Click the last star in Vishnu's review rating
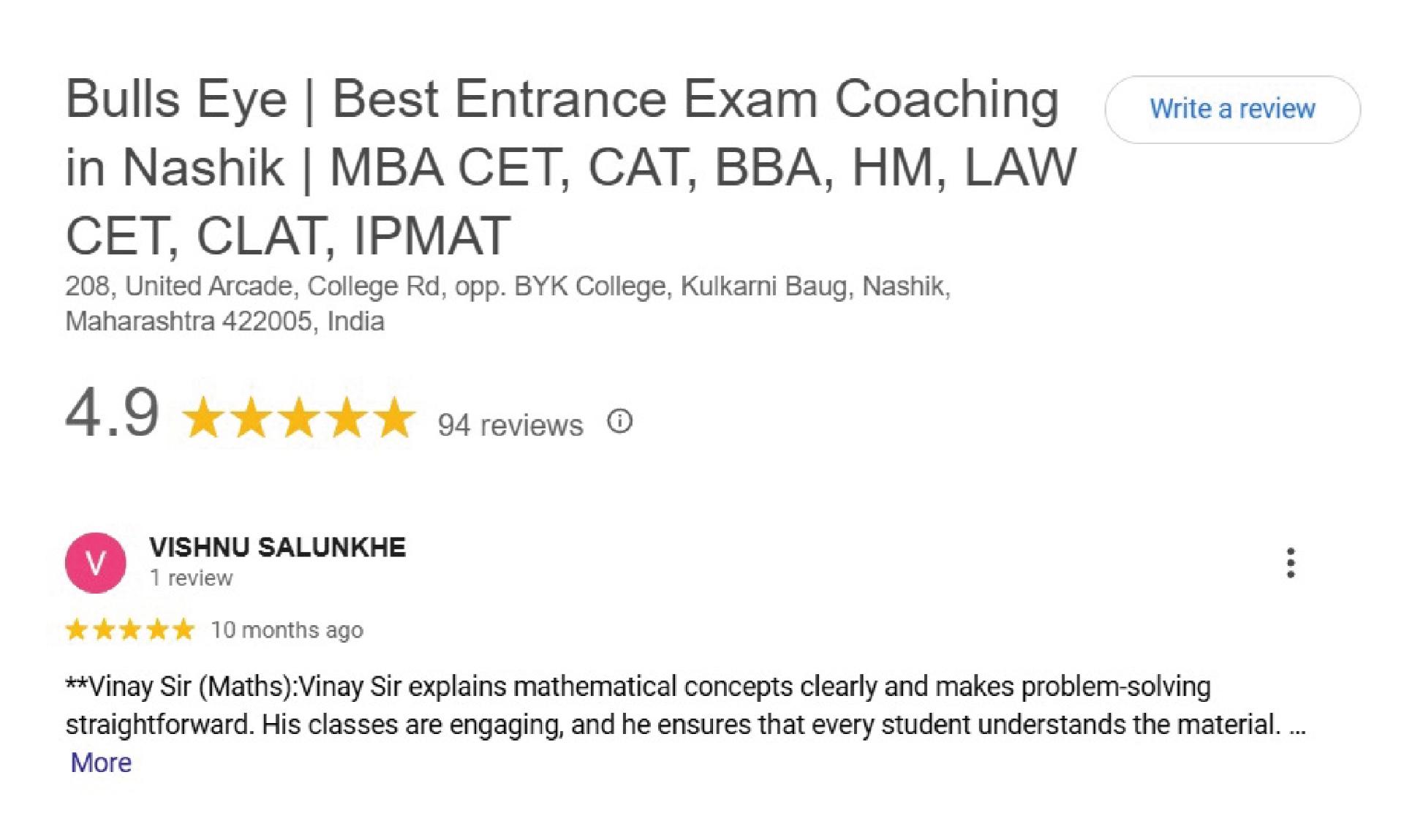 184,629
